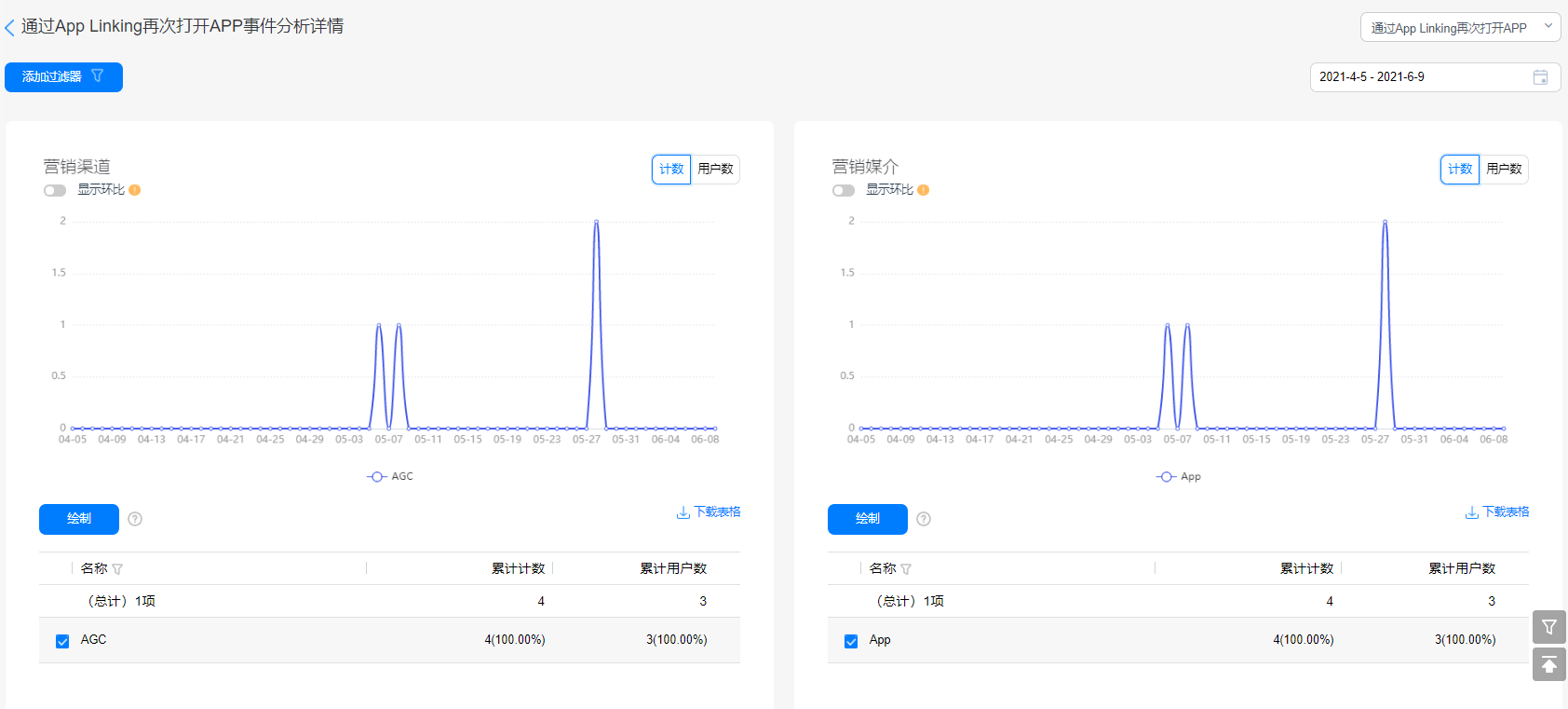Select 用户数 tab in 营销媒介 panel
Viewport: 1568px width, 709px height.
[1504, 170]
